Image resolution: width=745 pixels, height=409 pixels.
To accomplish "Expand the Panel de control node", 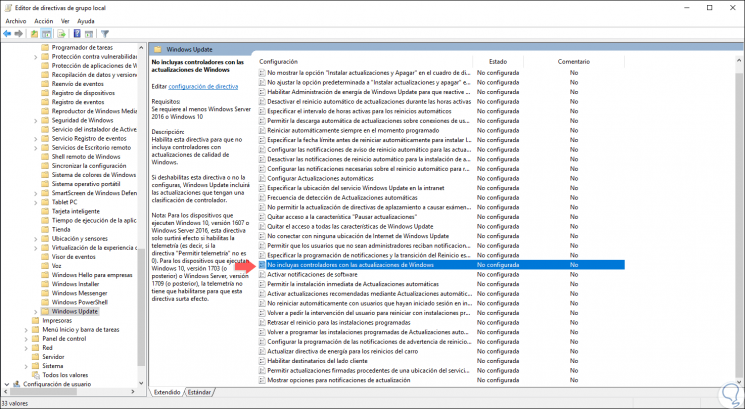I will click(x=26, y=339).
